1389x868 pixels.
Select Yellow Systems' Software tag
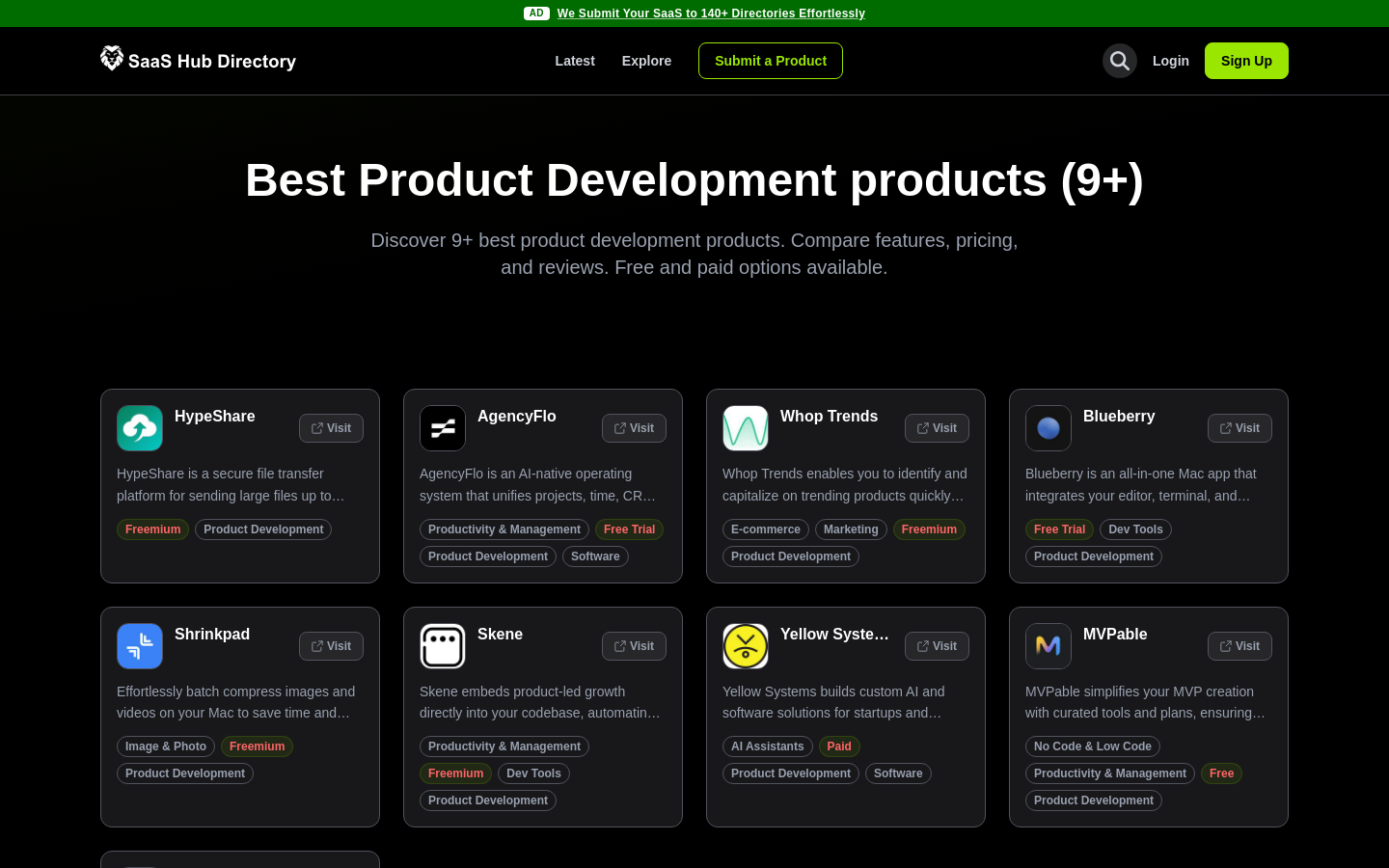[x=898, y=773]
